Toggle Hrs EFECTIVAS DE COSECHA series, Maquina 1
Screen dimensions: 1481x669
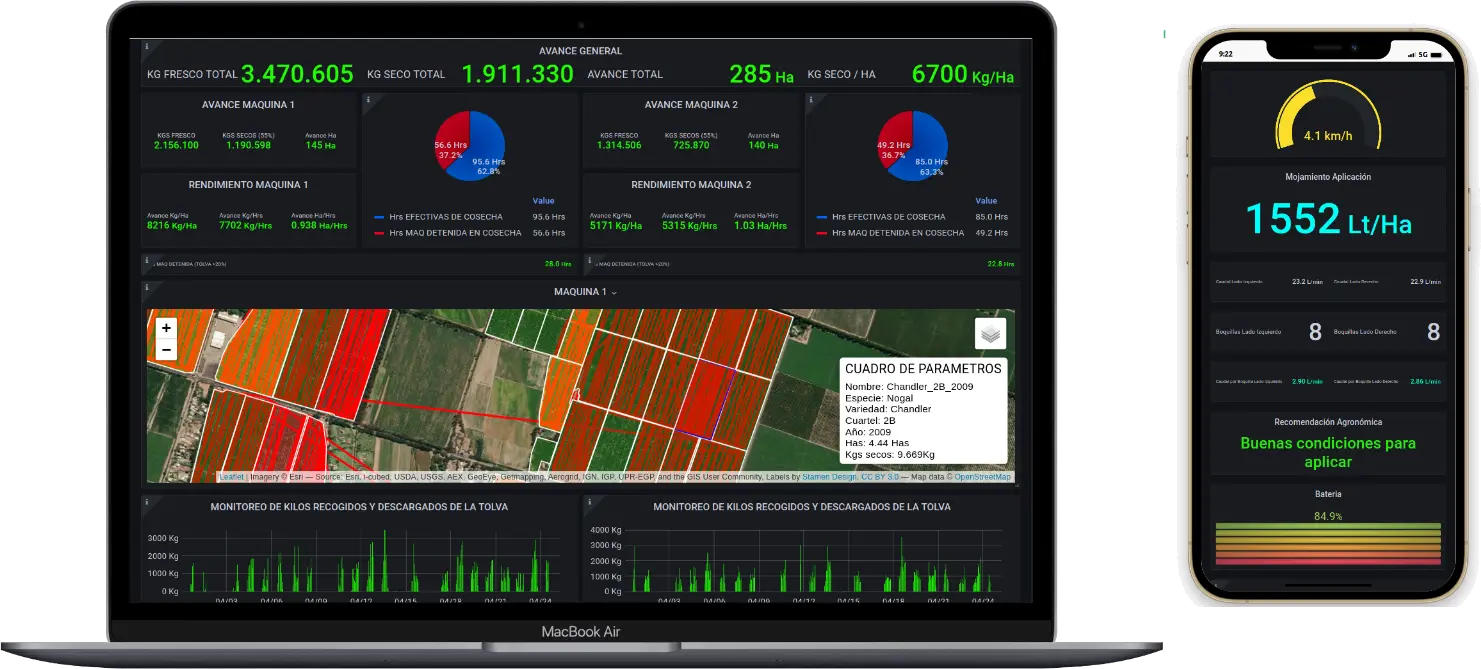446,217
